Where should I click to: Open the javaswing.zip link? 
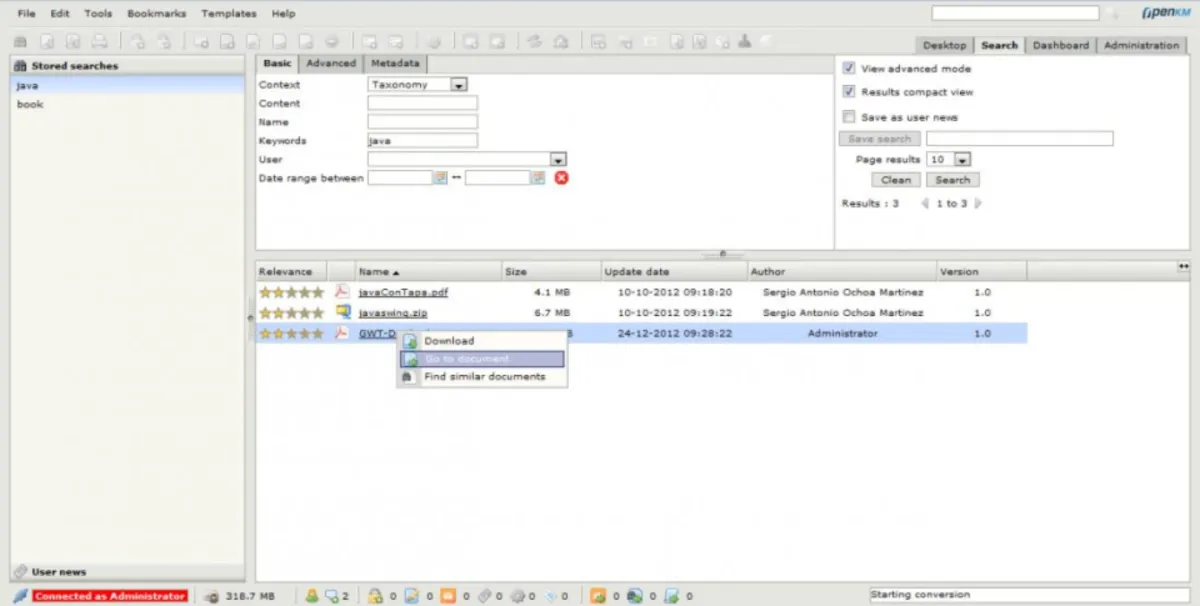pos(393,313)
